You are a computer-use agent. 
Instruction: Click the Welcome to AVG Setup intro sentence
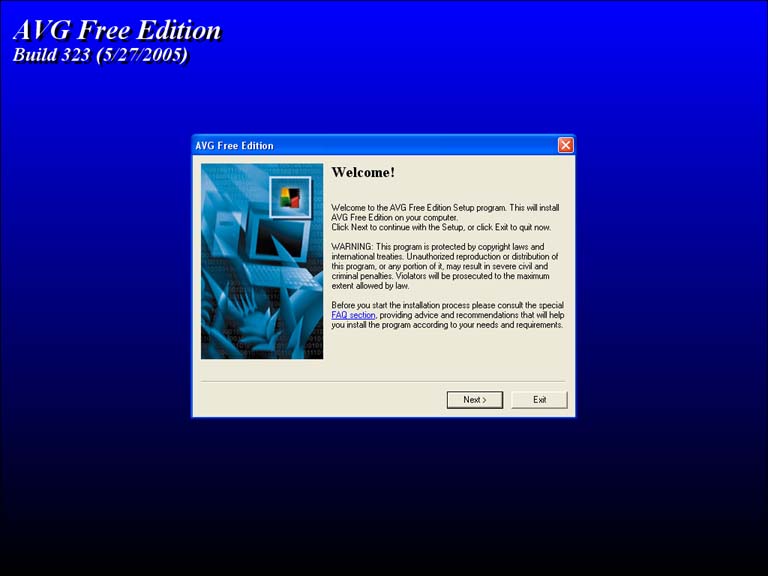coord(445,207)
